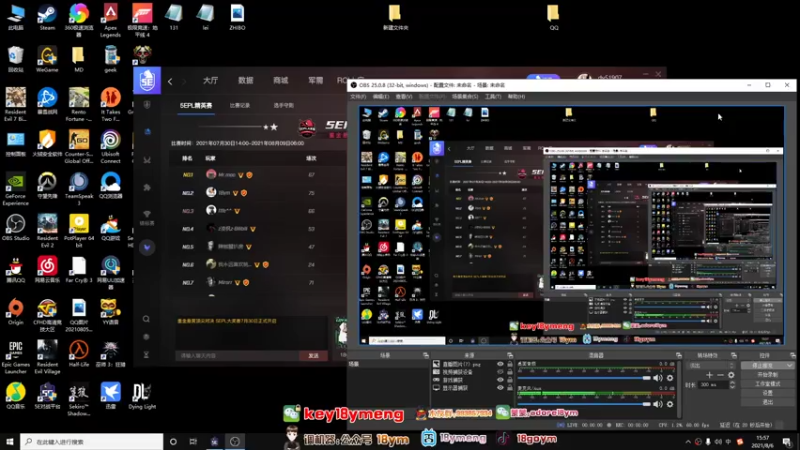Viewport: 800px width, 450px height.
Task: Mute the mic/aux speaker icon
Action: tap(658, 404)
